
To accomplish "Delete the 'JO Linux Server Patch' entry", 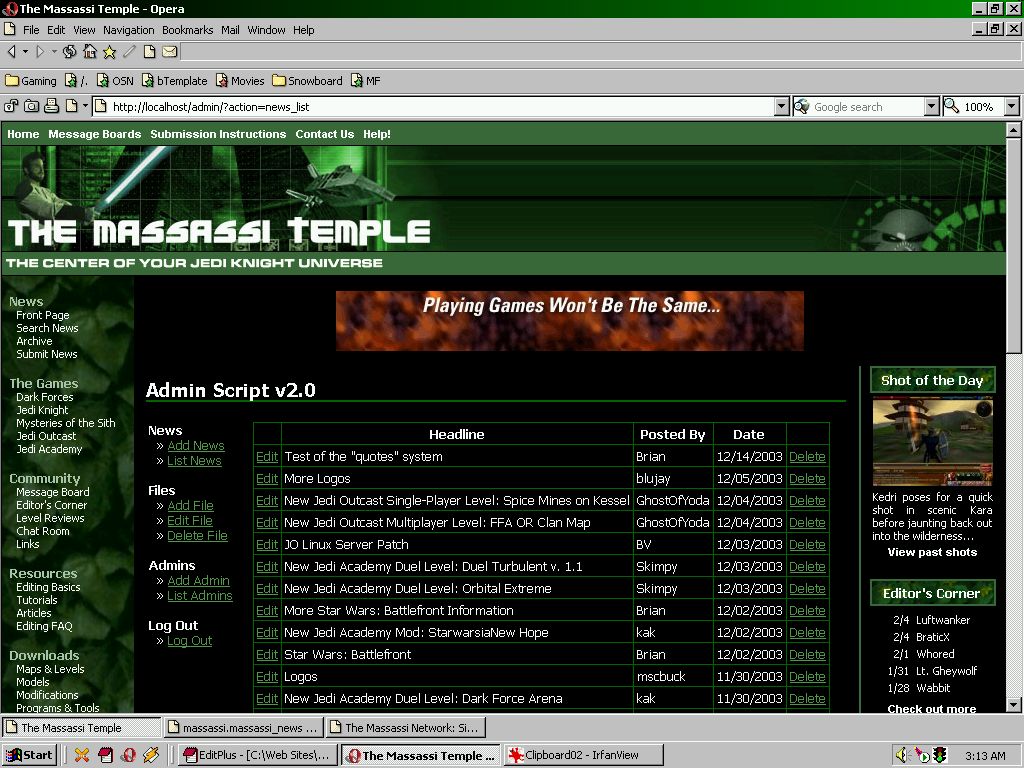I will (807, 545).
